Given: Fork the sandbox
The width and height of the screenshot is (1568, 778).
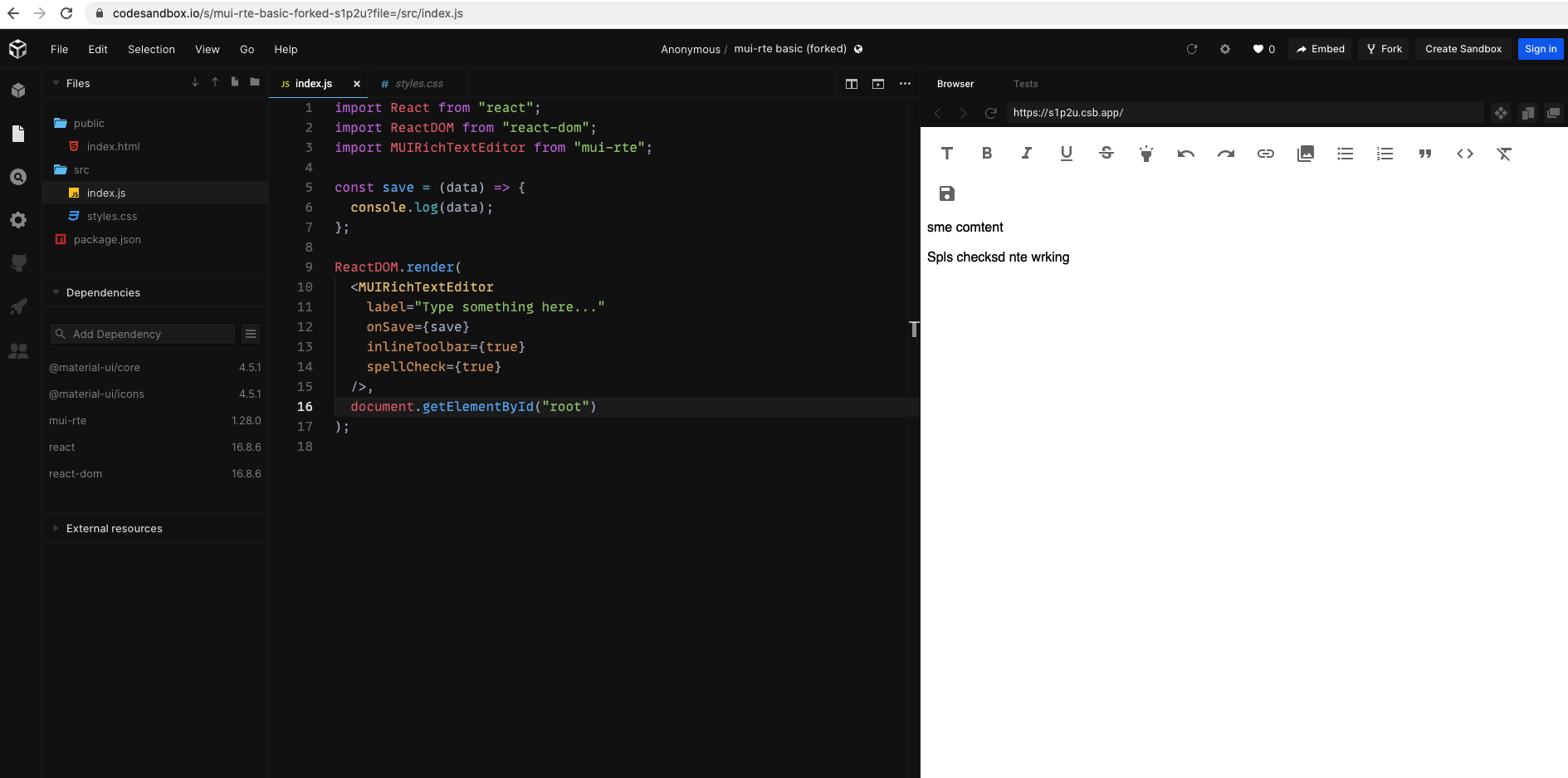Looking at the screenshot, I should (x=1384, y=49).
